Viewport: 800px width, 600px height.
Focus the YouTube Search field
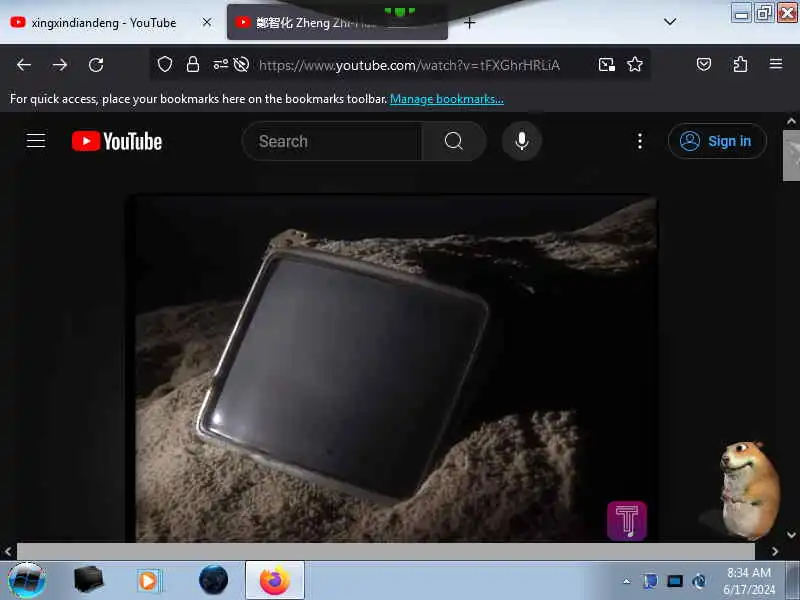pos(332,141)
